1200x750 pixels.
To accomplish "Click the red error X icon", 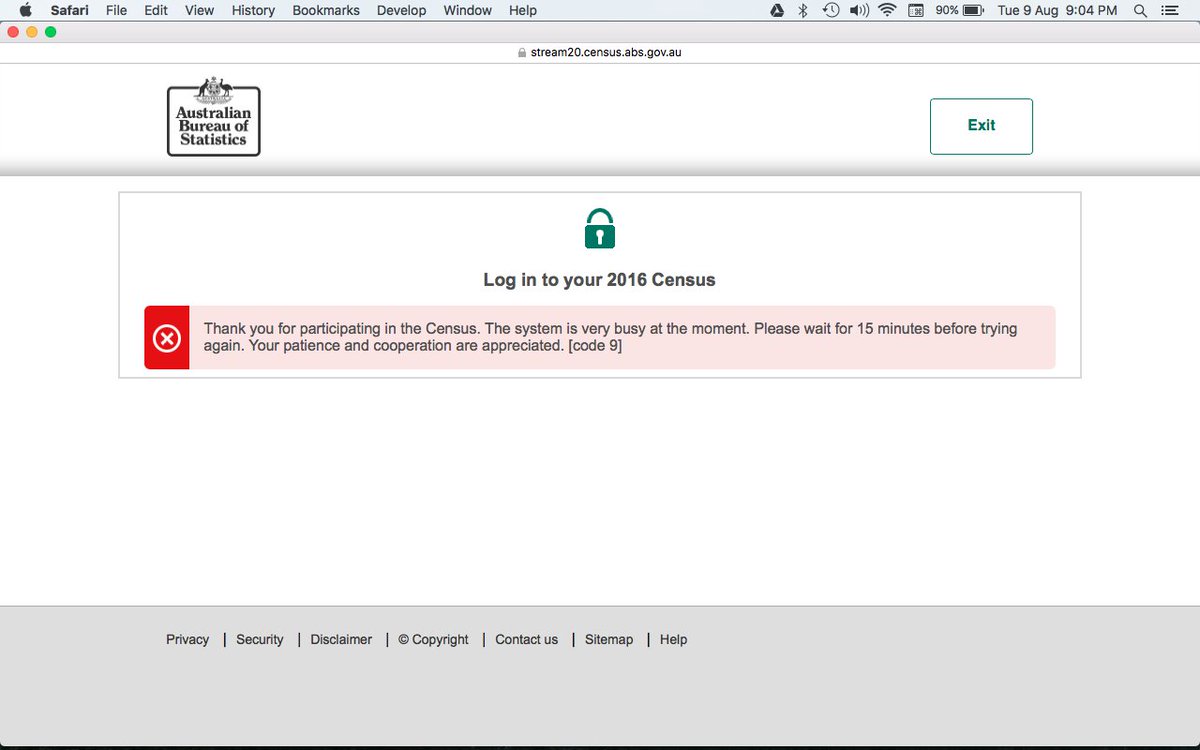I will pos(167,338).
